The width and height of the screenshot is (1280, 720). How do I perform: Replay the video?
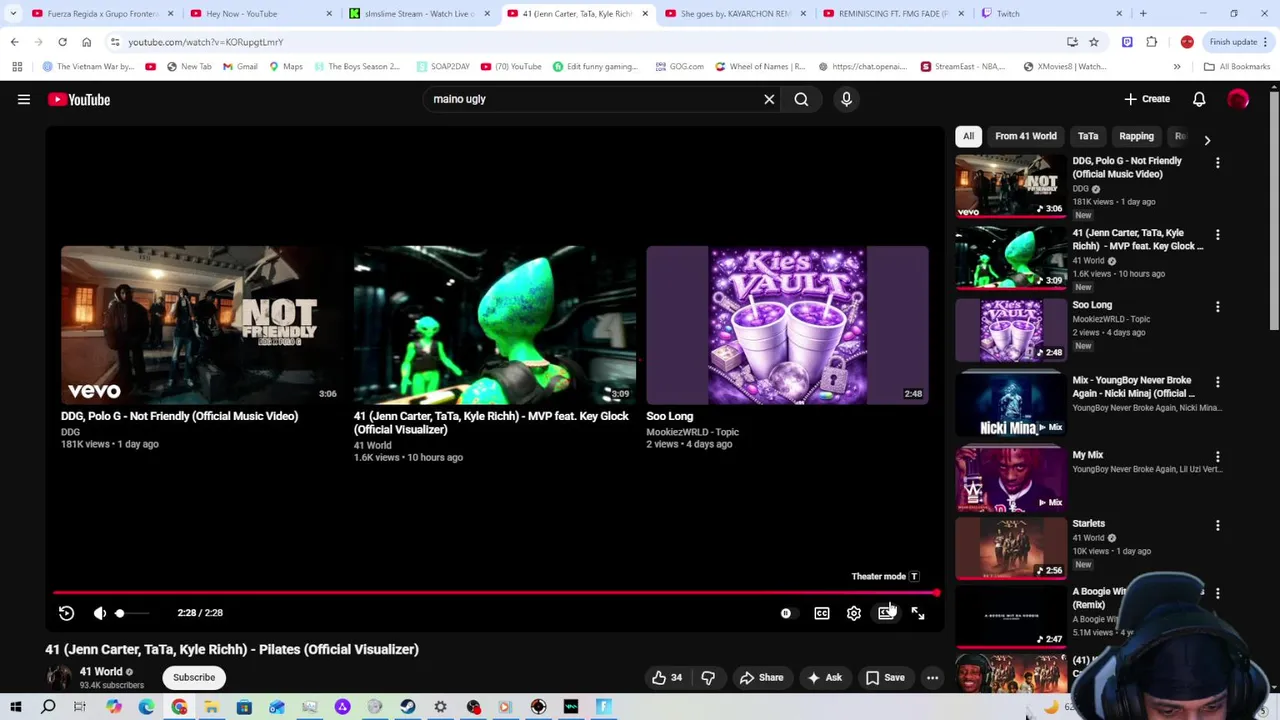(x=66, y=613)
